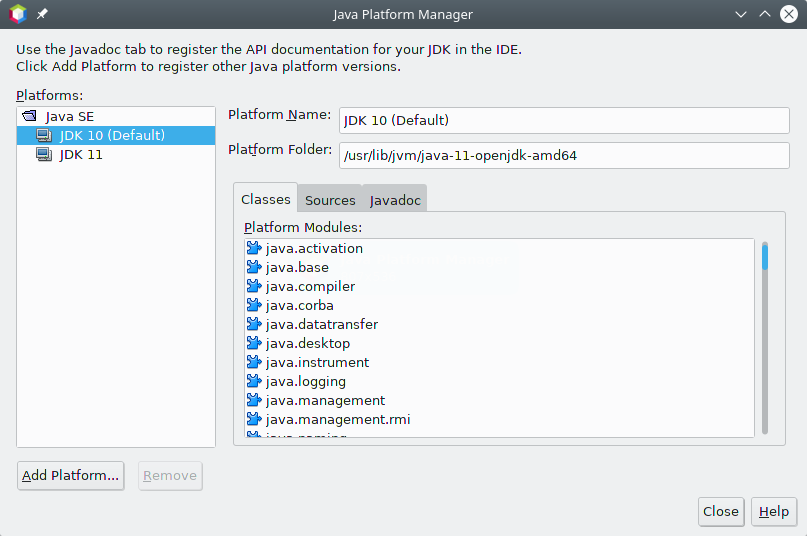The height and width of the screenshot is (536, 807).
Task: Click the java.instrument module icon
Action: [x=254, y=362]
